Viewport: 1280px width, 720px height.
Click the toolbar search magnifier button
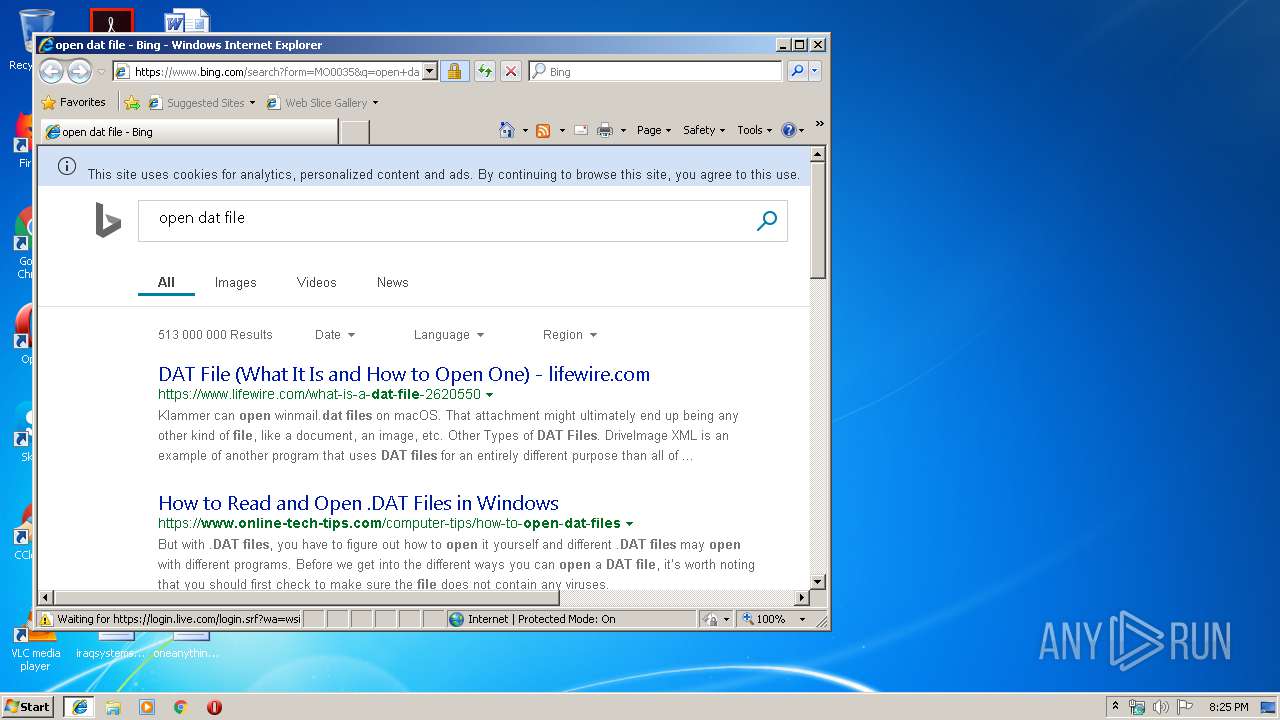[797, 71]
